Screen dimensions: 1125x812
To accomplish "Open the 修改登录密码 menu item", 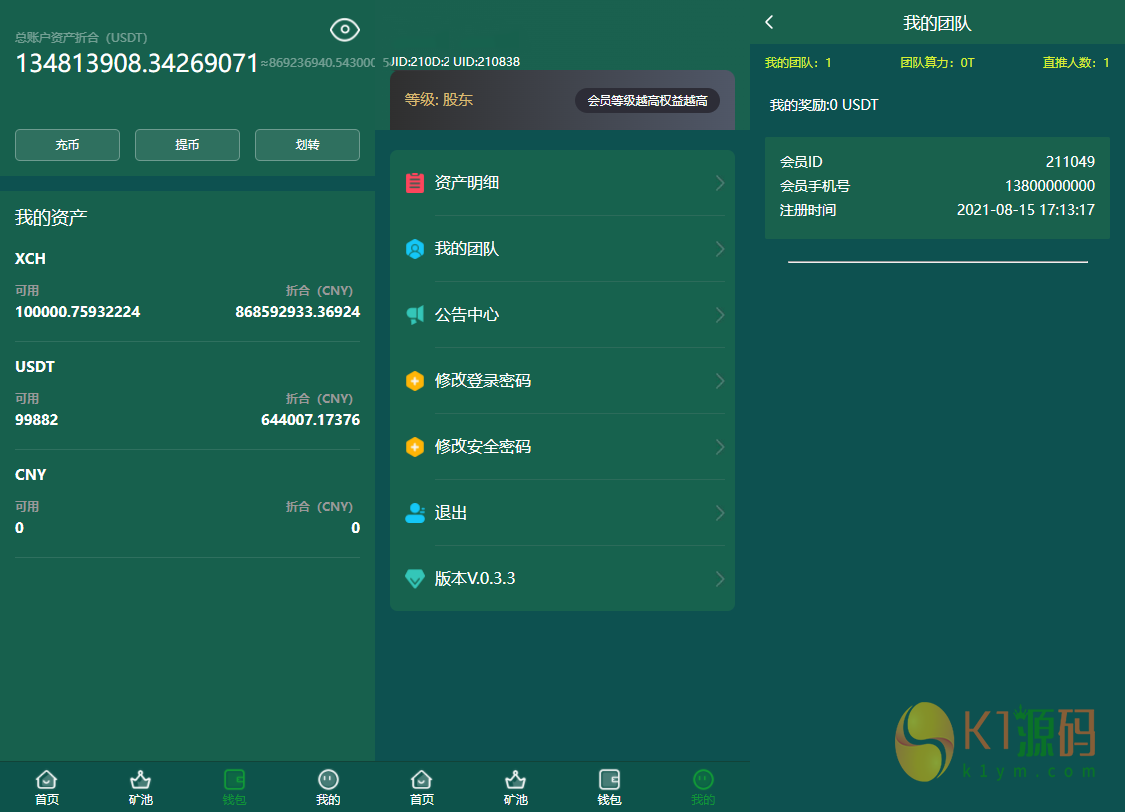I will tap(483, 381).
